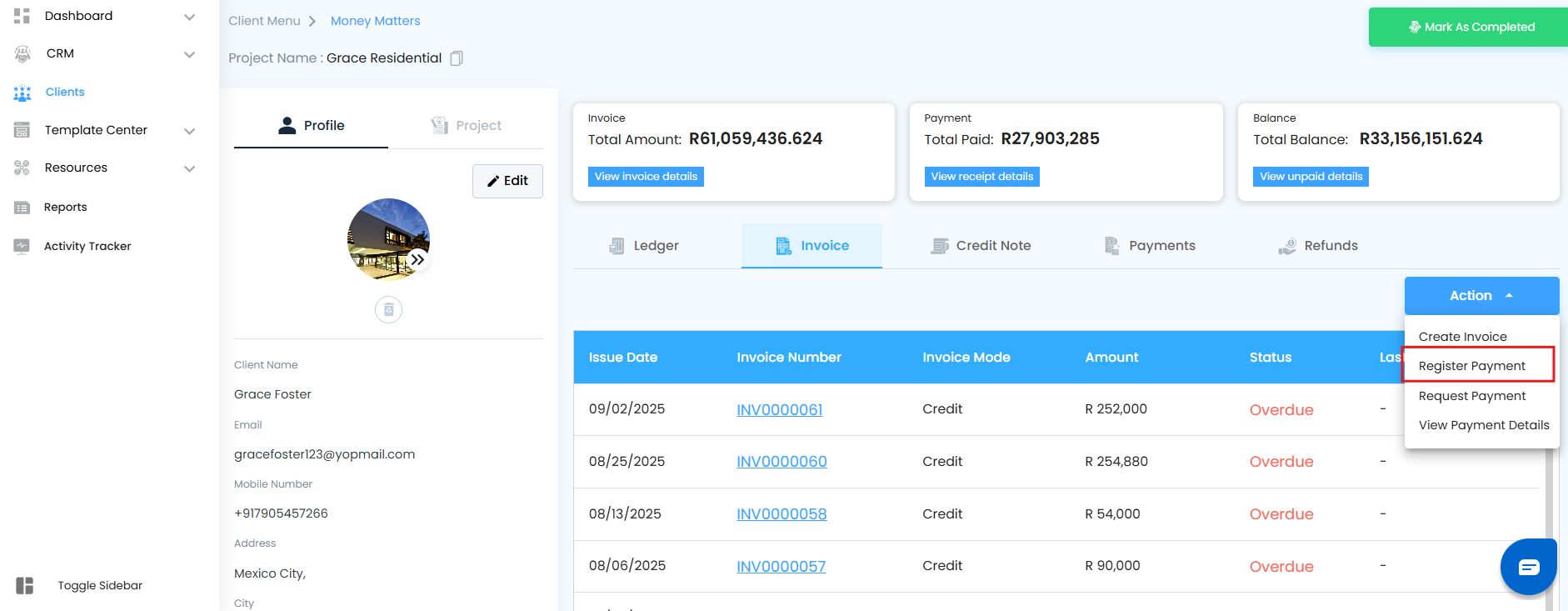
Task: Click the Status column header
Action: pyautogui.click(x=1271, y=358)
